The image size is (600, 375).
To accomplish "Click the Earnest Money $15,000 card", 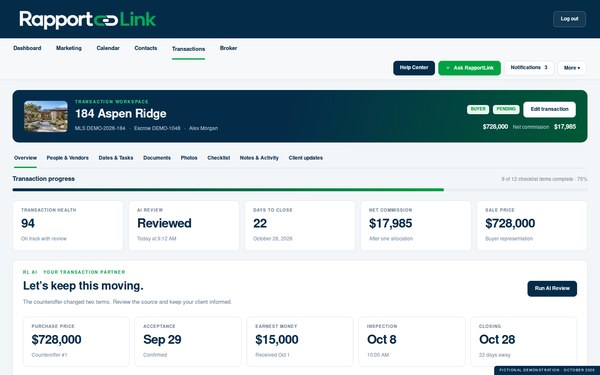I will pyautogui.click(x=300, y=341).
